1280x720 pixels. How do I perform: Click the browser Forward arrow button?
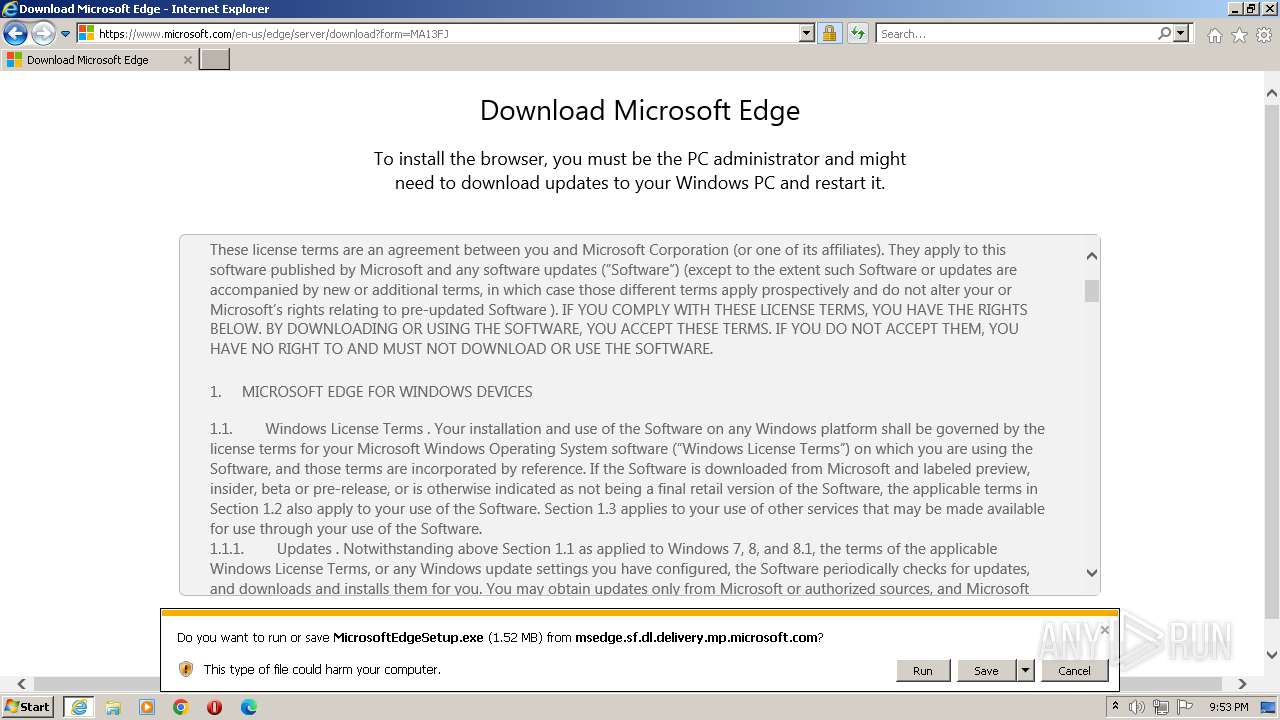point(43,34)
